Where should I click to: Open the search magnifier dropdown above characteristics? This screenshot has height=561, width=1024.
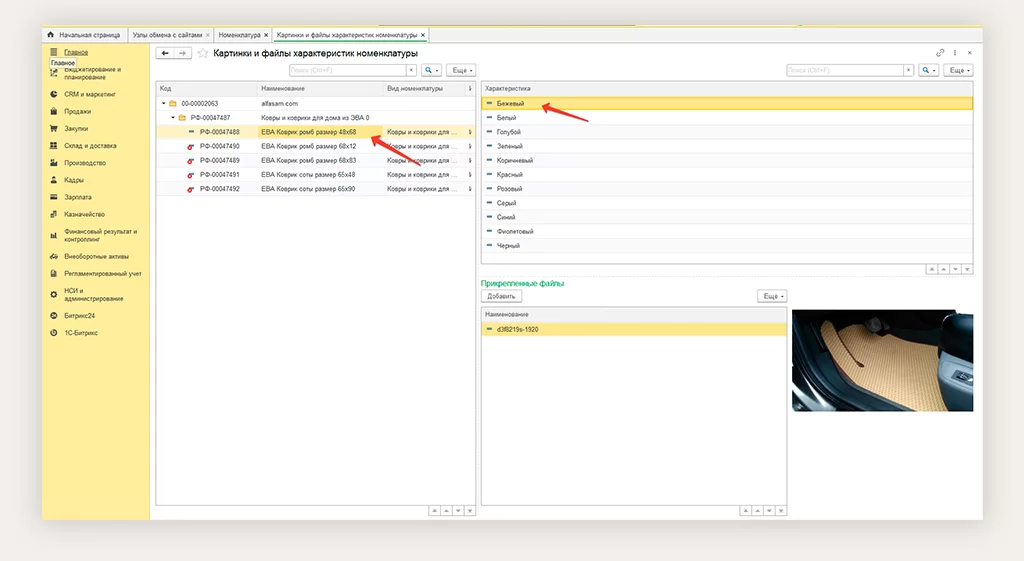coord(929,71)
